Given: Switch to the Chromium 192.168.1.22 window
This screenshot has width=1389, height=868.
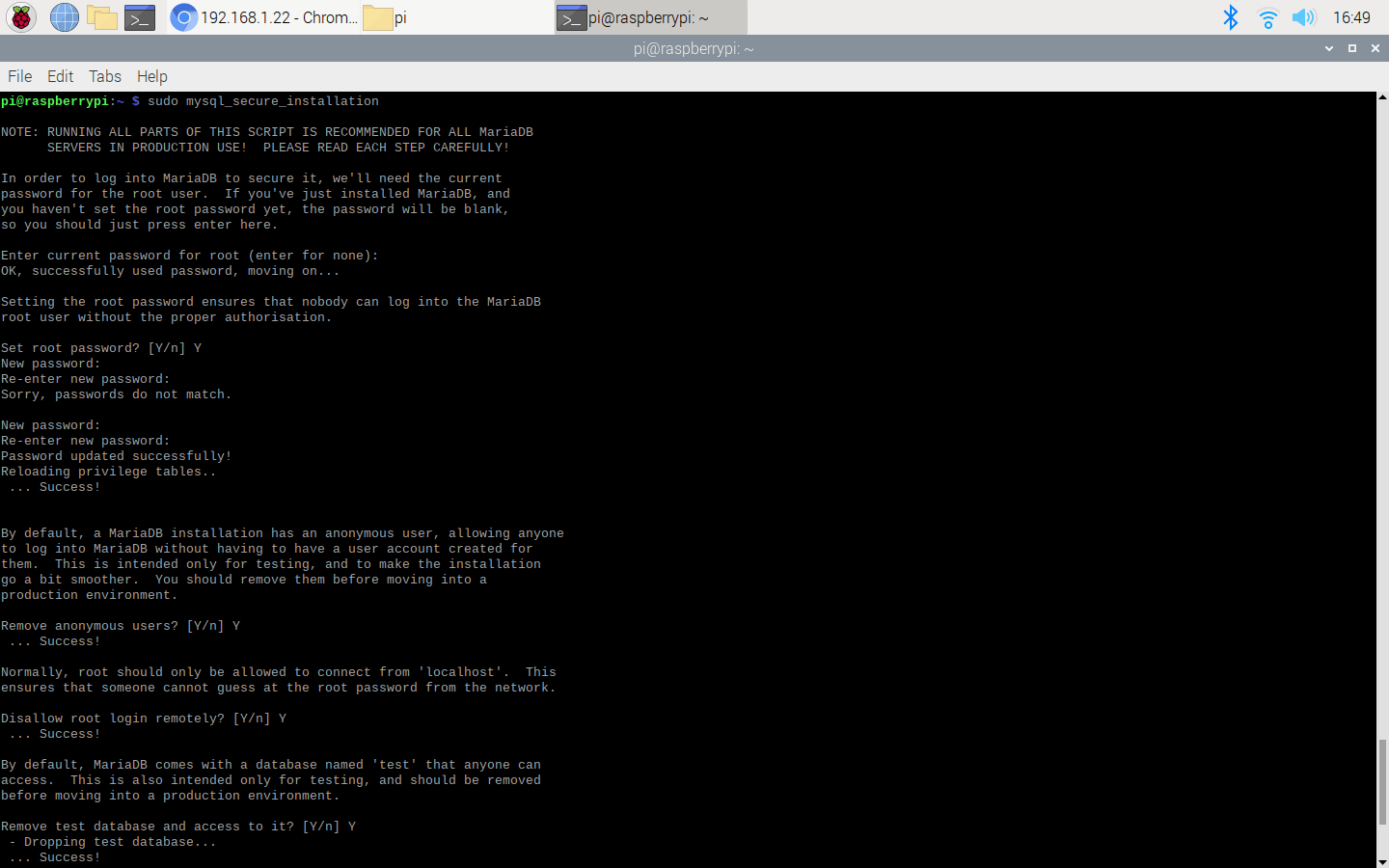Looking at the screenshot, I should point(263,17).
